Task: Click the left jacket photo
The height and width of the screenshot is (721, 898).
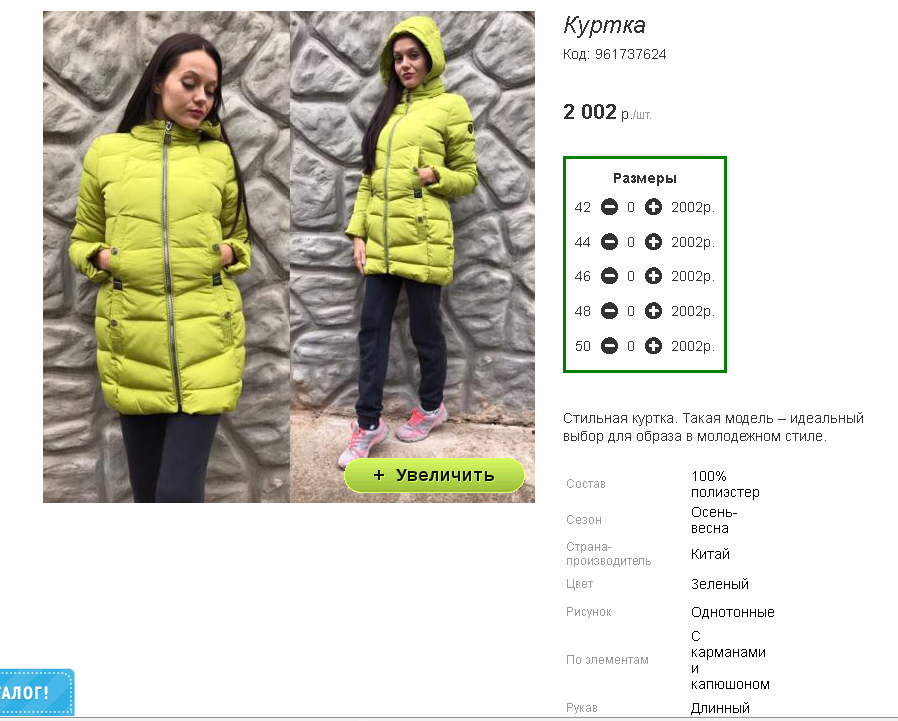Action: [x=167, y=257]
